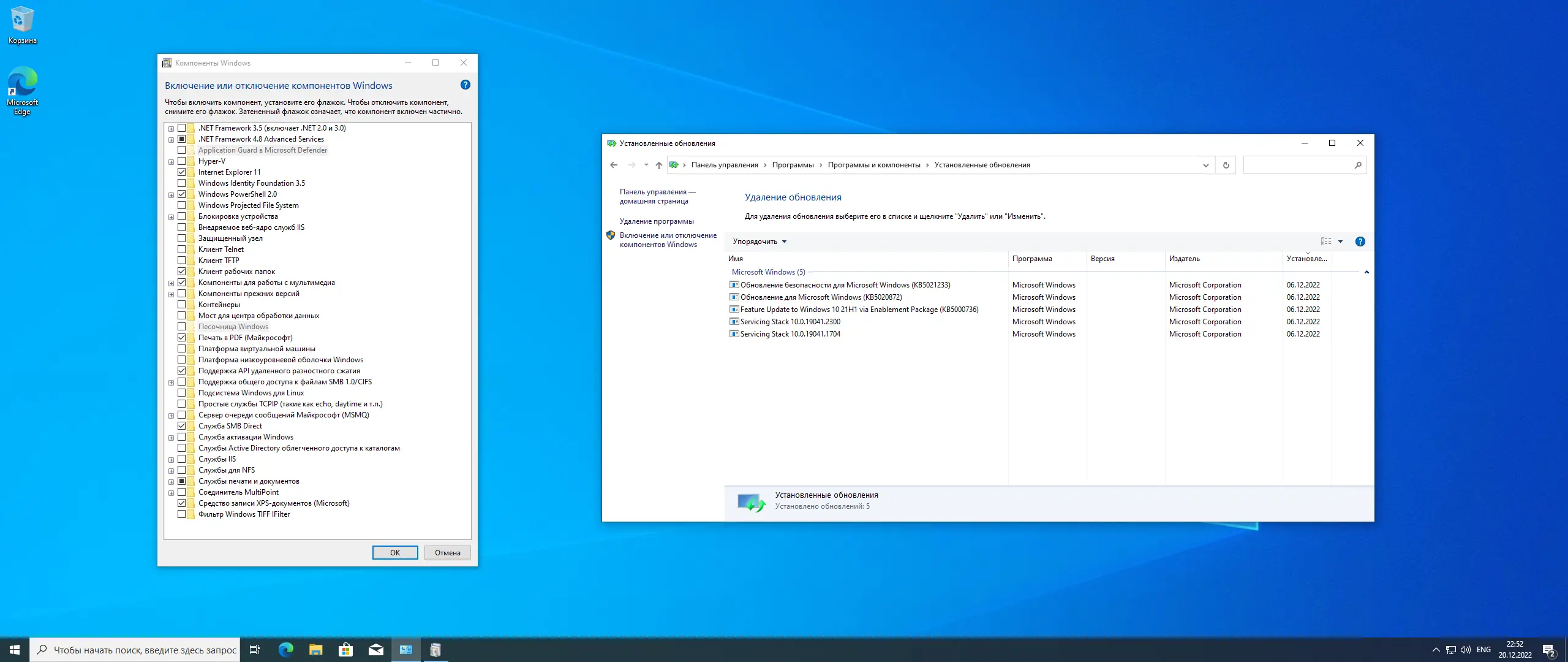Open the view options icon in updates toolbar
This screenshot has width=1568, height=662.
click(1326, 242)
